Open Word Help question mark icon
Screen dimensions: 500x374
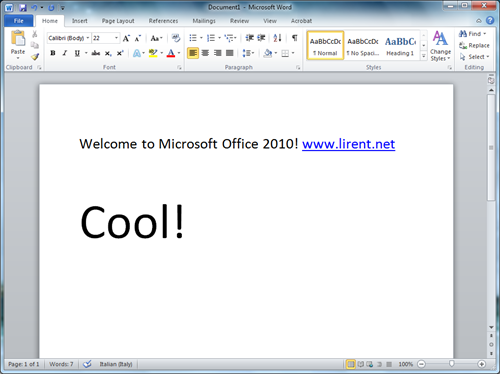coord(490,21)
